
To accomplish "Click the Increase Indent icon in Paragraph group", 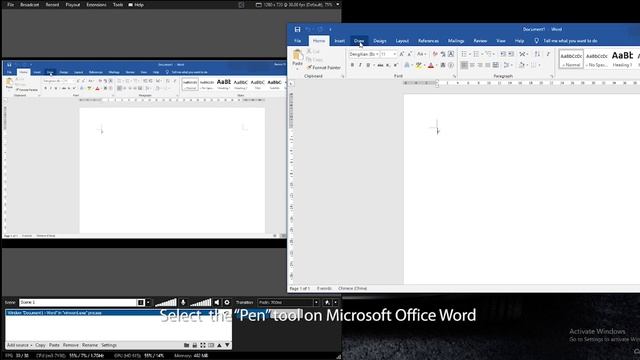I will (511, 54).
